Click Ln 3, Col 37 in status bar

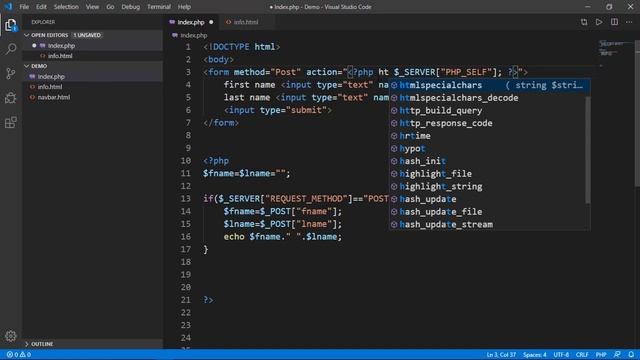pyautogui.click(x=501, y=355)
